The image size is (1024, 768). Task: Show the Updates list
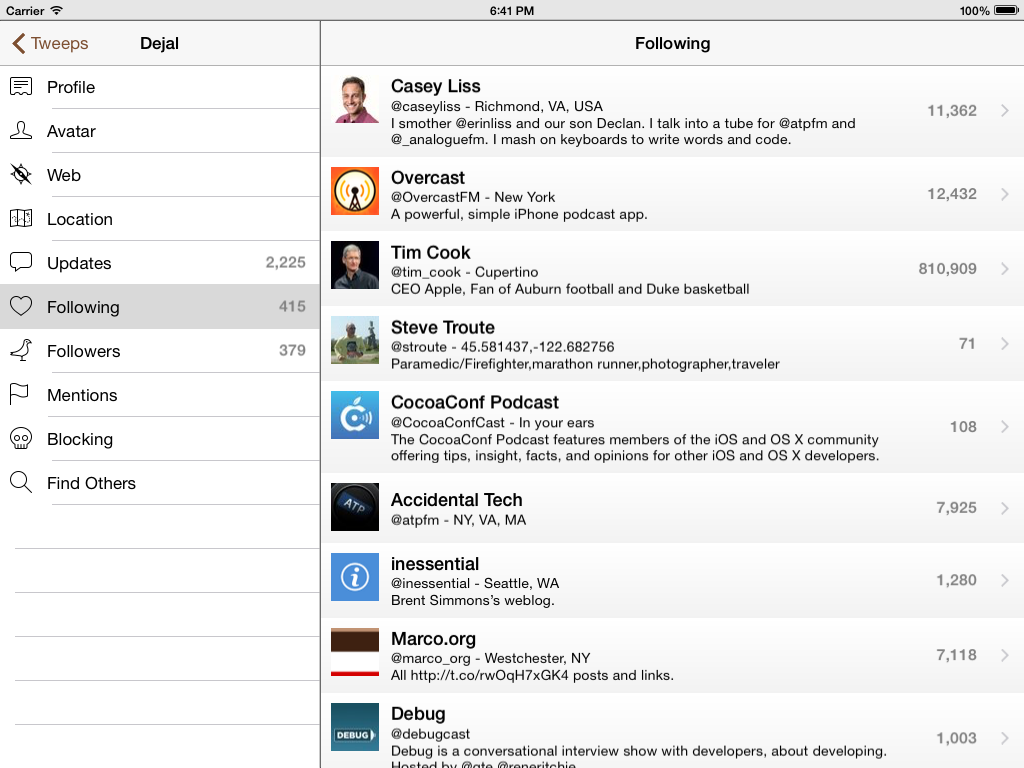click(160, 263)
